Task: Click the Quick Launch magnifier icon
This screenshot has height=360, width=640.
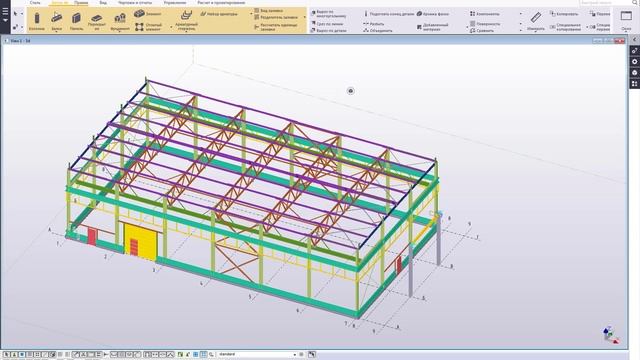Action: [636, 2]
